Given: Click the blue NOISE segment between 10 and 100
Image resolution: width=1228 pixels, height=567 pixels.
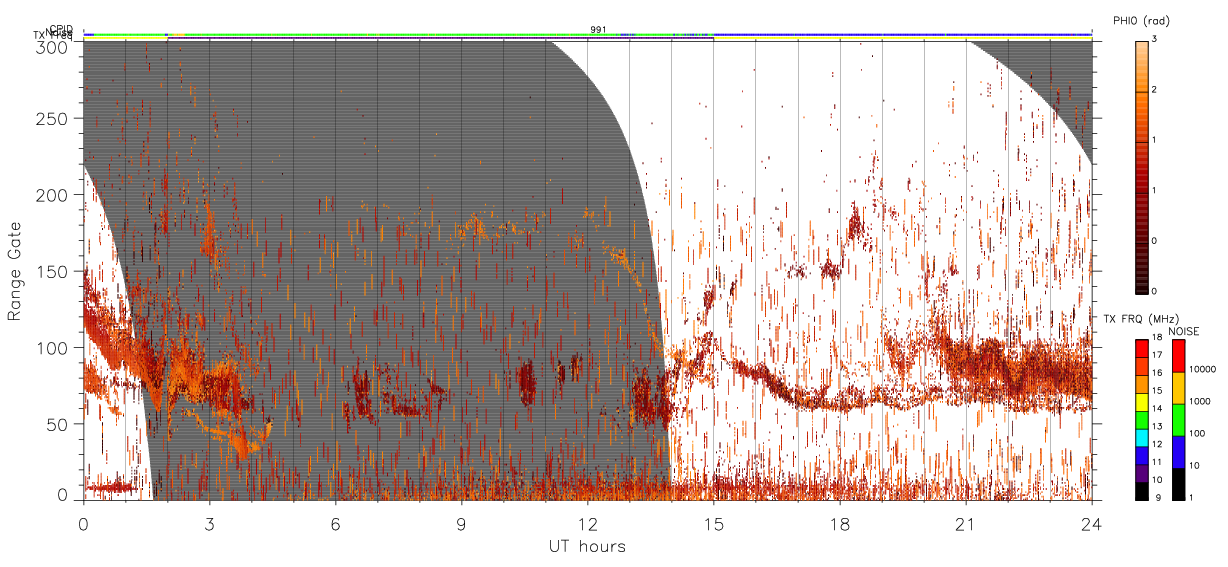Looking at the screenshot, I should pyautogui.click(x=1179, y=451).
